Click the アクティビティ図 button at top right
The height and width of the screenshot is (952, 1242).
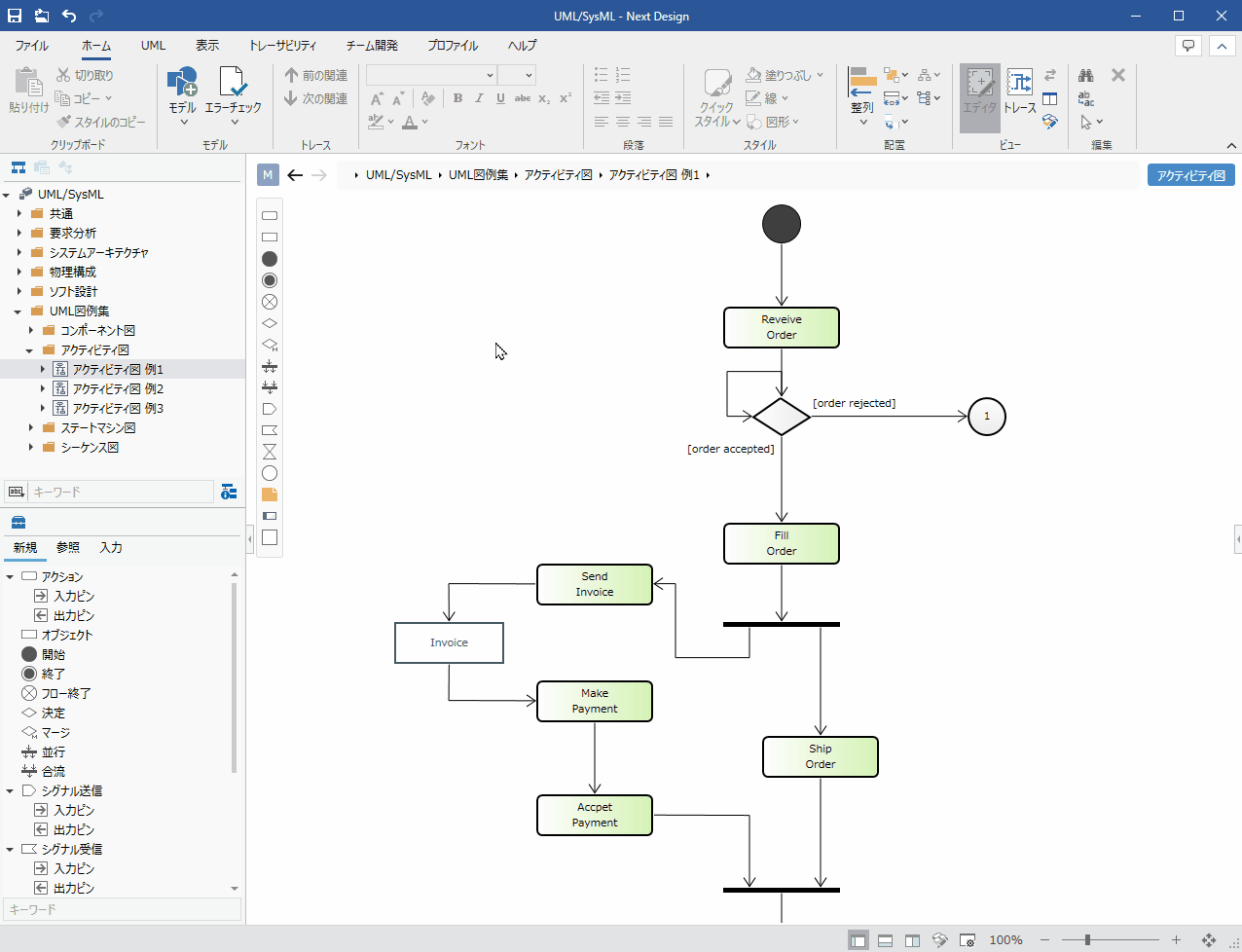[1191, 175]
